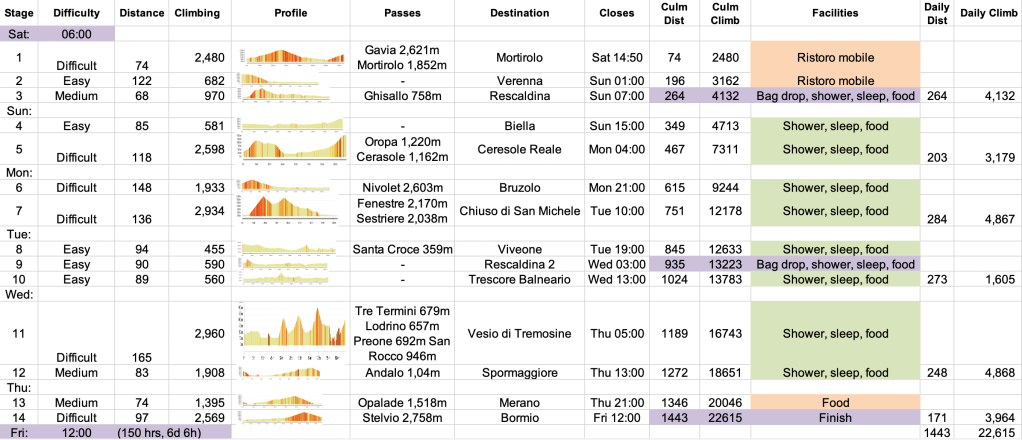Image resolution: width=1022 pixels, height=440 pixels.
Task: Click the Facilities column header
Action: click(833, 14)
